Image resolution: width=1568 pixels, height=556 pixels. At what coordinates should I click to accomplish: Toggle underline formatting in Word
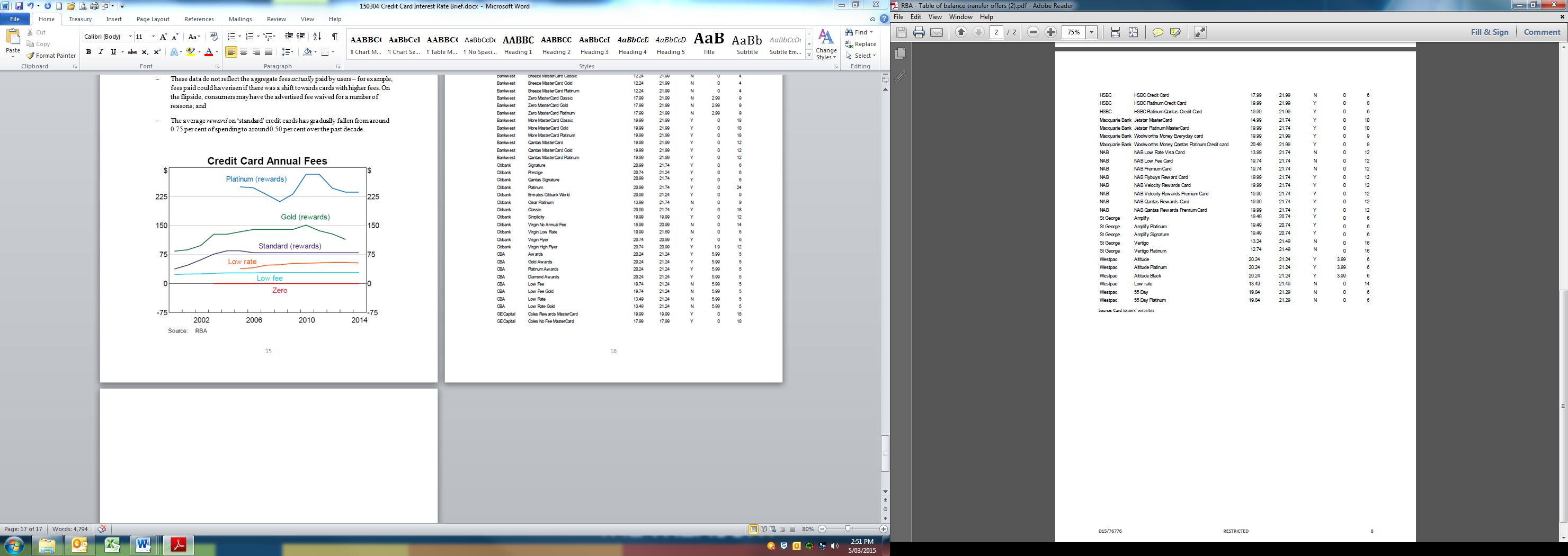[x=113, y=52]
